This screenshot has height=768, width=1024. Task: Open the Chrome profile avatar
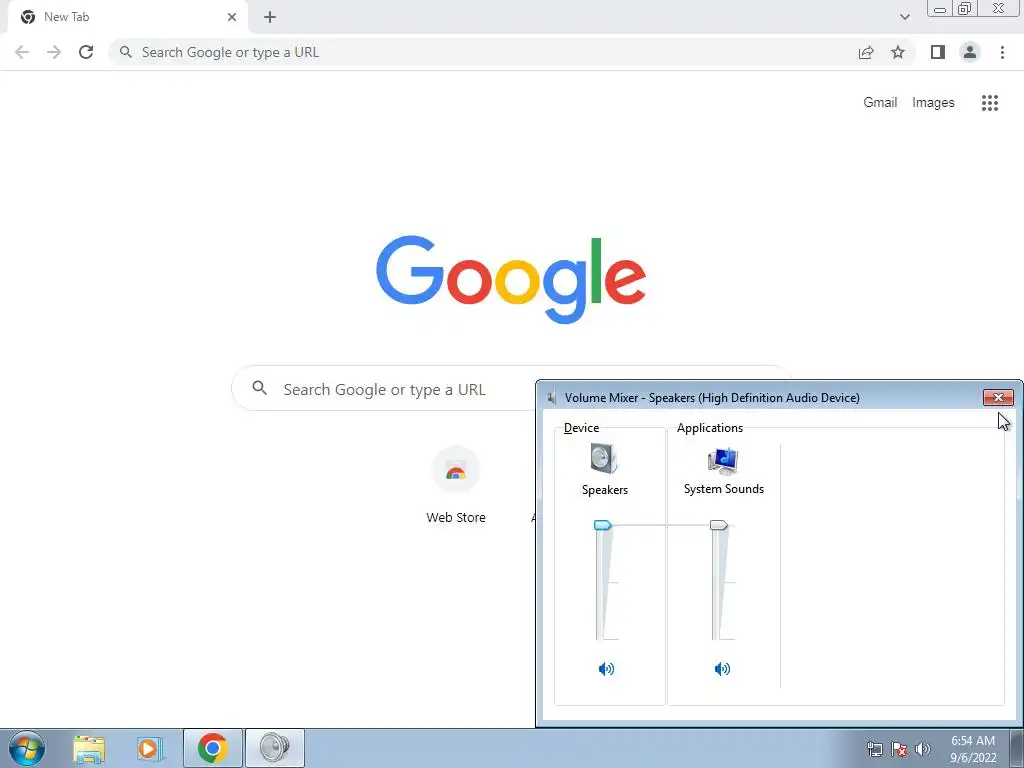[970, 52]
